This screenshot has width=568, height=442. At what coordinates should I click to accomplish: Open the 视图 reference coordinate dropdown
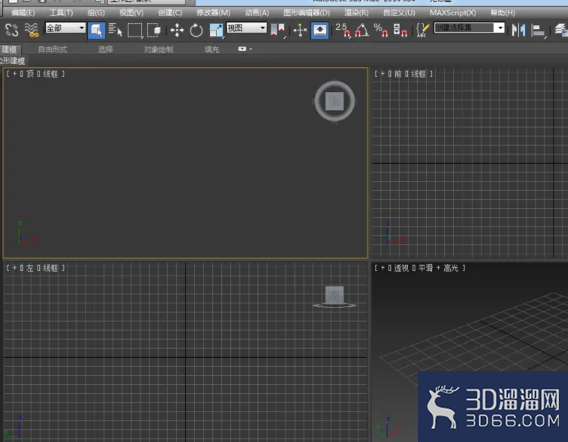tap(247, 28)
